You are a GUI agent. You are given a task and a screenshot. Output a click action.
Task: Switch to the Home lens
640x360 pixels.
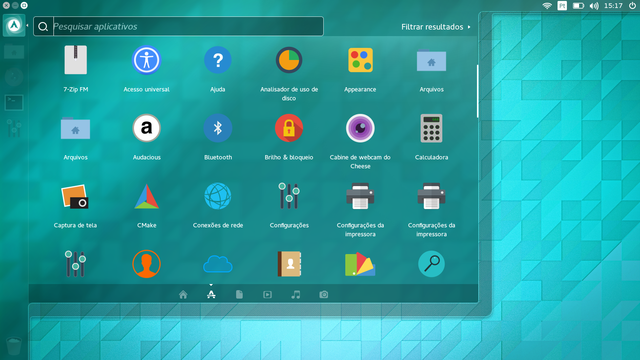183,294
